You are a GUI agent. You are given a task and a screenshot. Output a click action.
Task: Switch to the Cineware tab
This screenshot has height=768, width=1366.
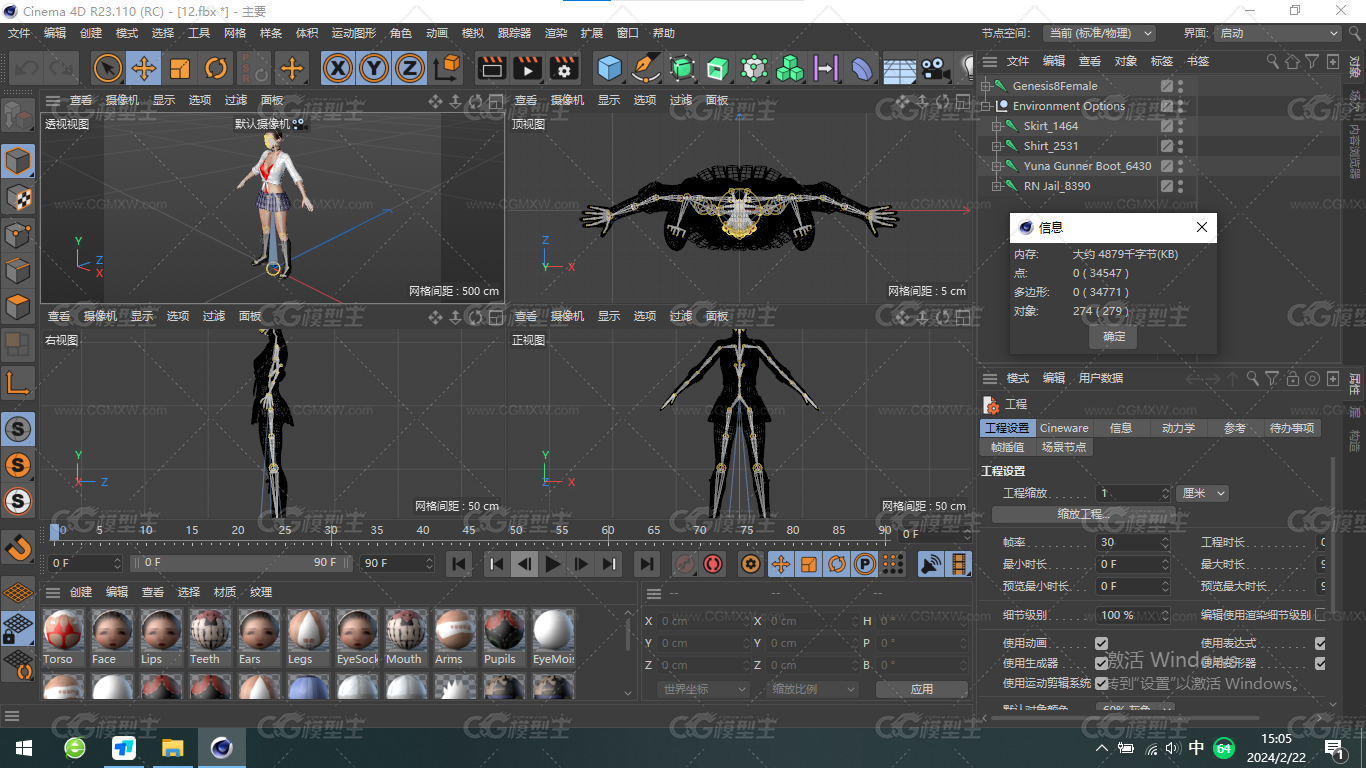[1064, 428]
